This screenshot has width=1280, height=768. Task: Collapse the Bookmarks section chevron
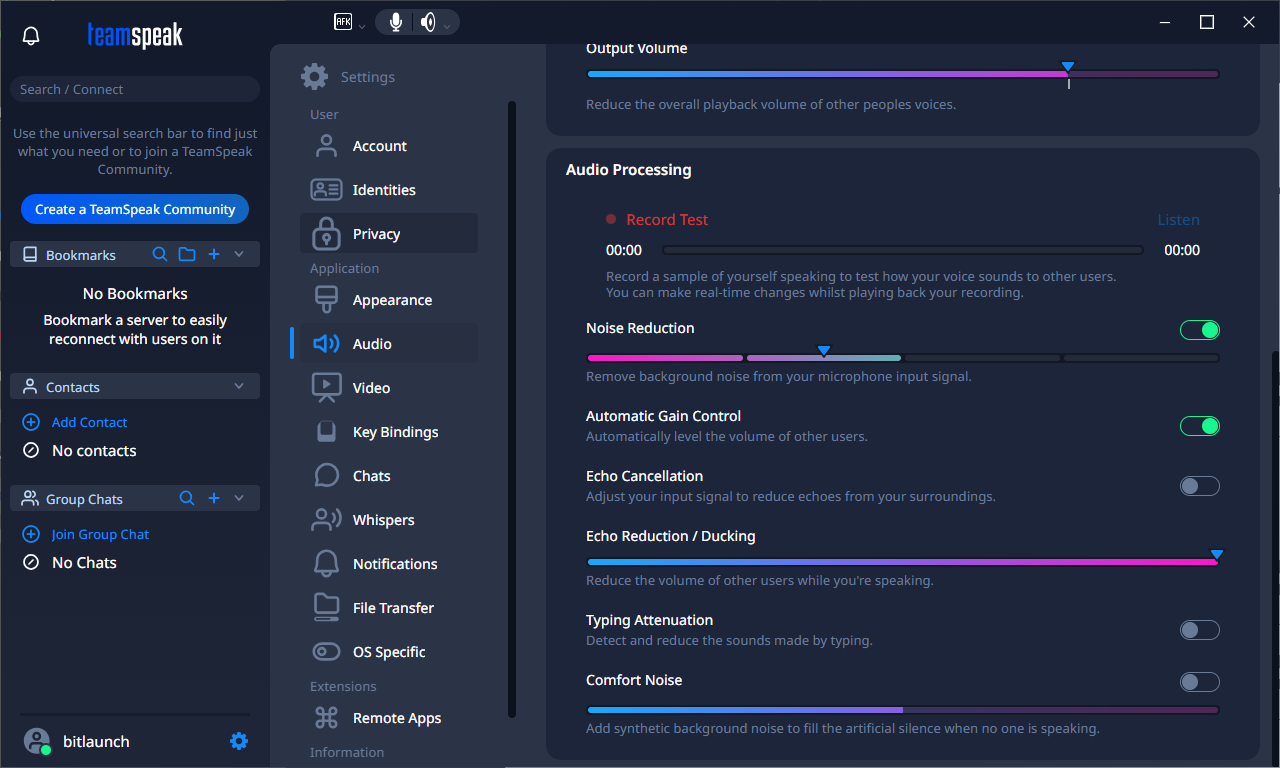pos(239,255)
